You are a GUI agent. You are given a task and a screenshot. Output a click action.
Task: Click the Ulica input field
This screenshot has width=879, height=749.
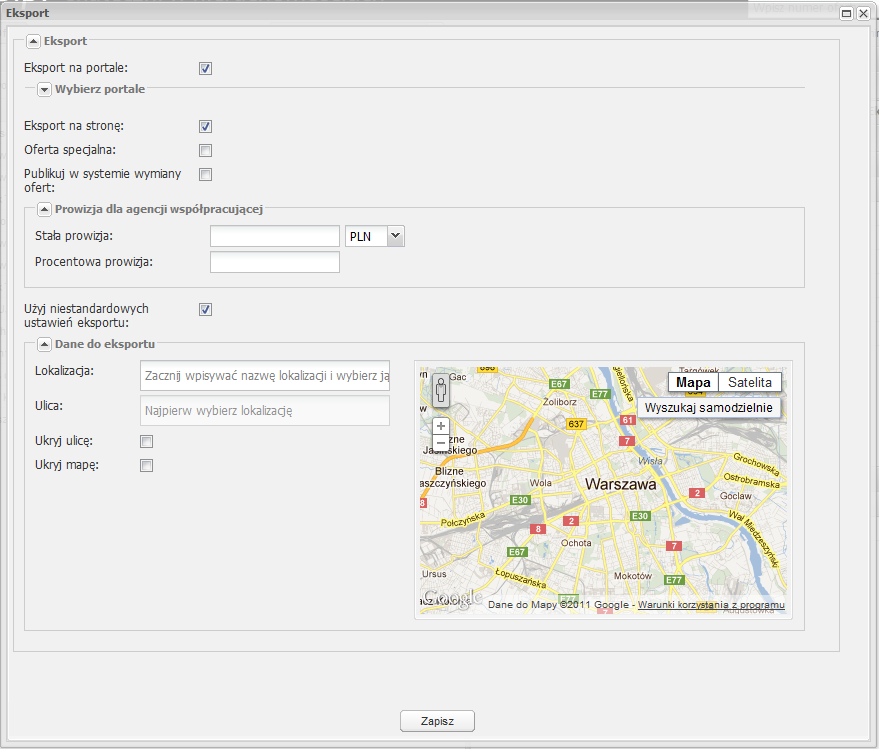(265, 410)
